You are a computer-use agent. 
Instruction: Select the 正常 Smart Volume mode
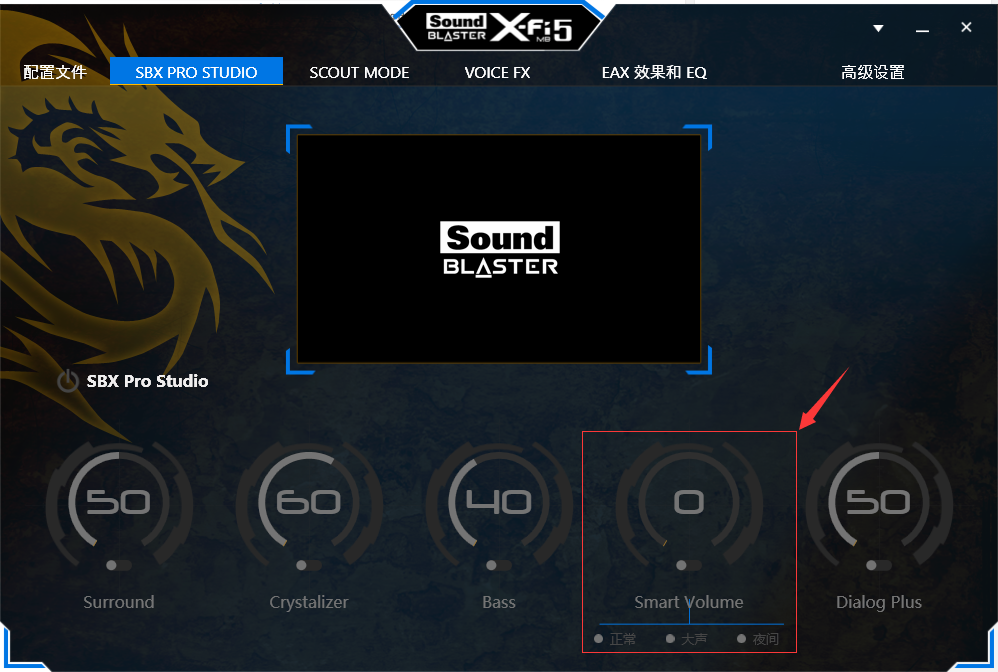click(x=615, y=638)
